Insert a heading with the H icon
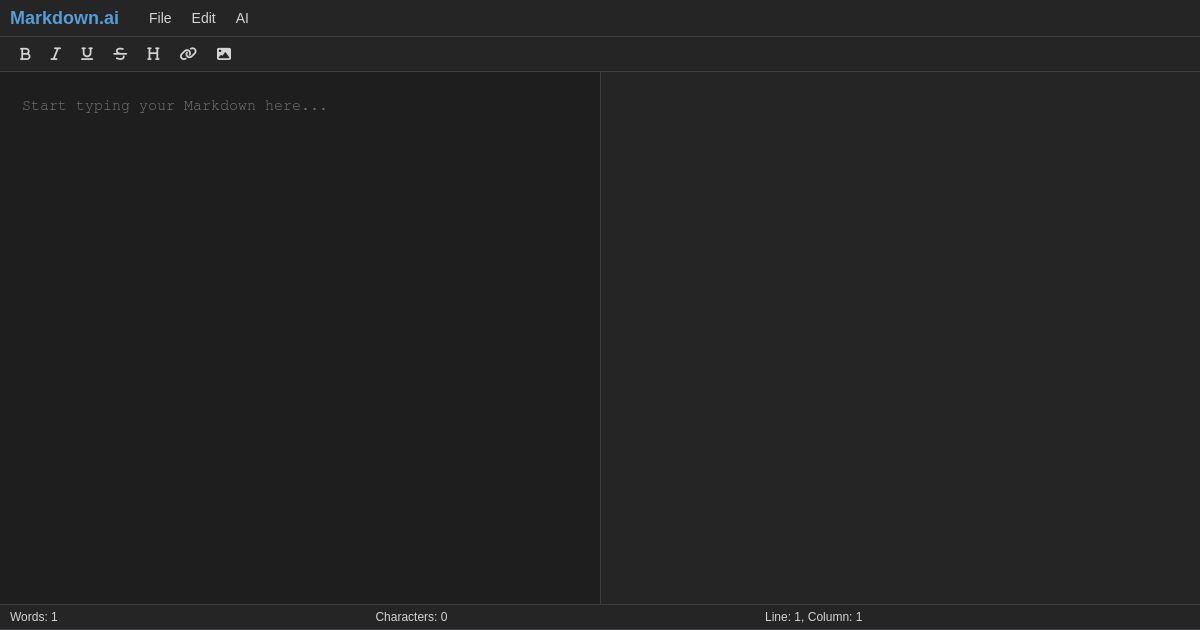1200x630 pixels. tap(153, 54)
